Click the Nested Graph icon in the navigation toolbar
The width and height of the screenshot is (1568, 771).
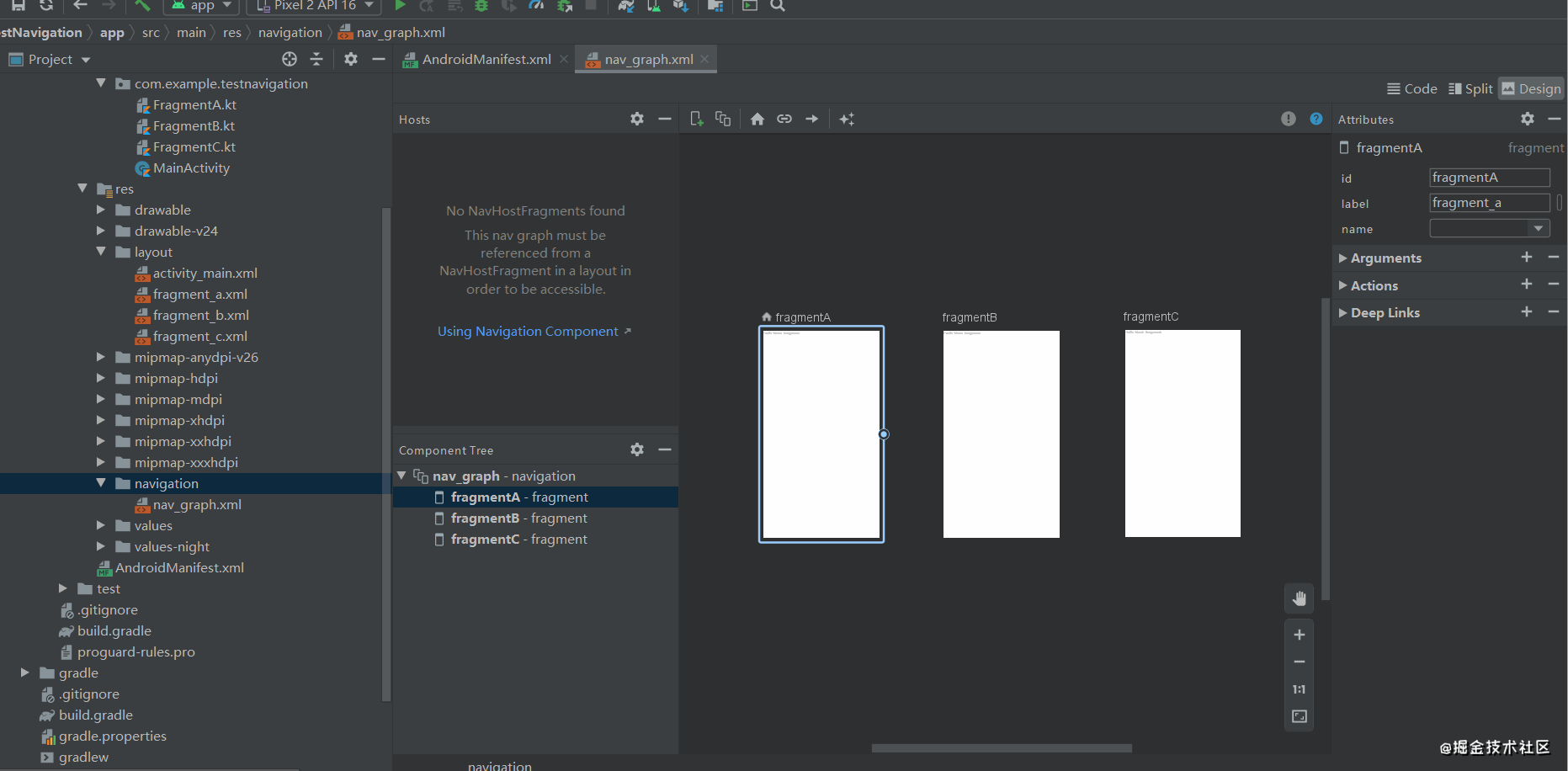[x=723, y=119]
